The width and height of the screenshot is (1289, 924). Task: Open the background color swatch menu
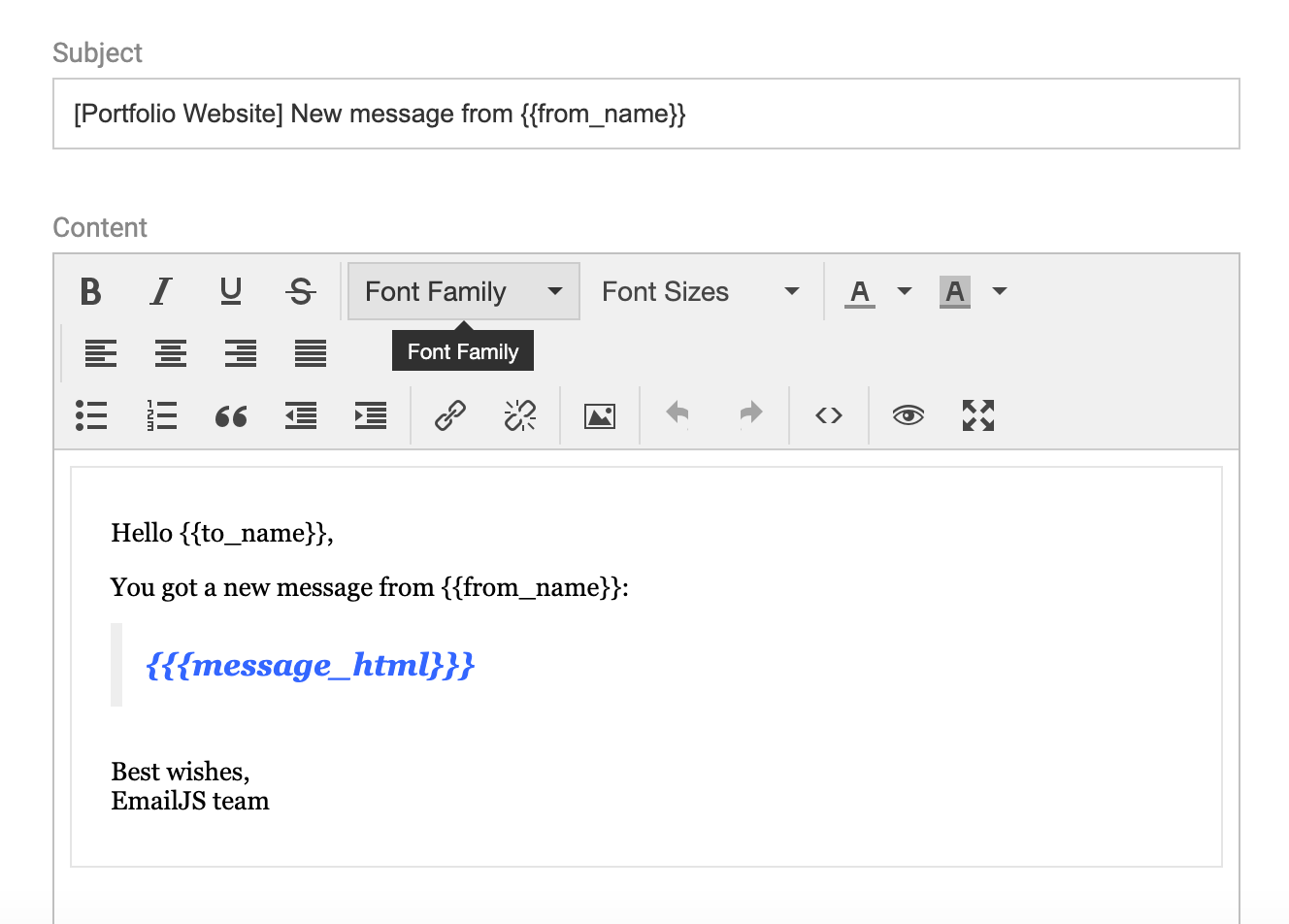(999, 291)
